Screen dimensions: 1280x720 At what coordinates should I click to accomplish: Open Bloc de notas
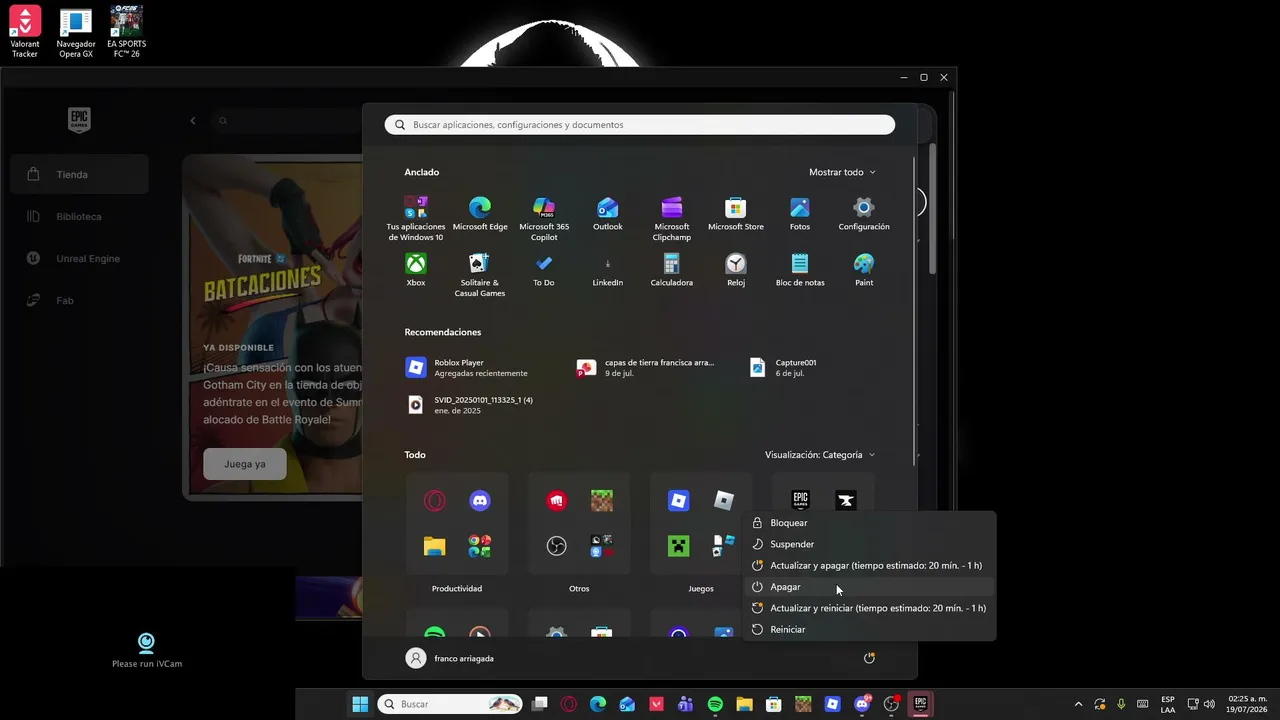click(x=800, y=269)
